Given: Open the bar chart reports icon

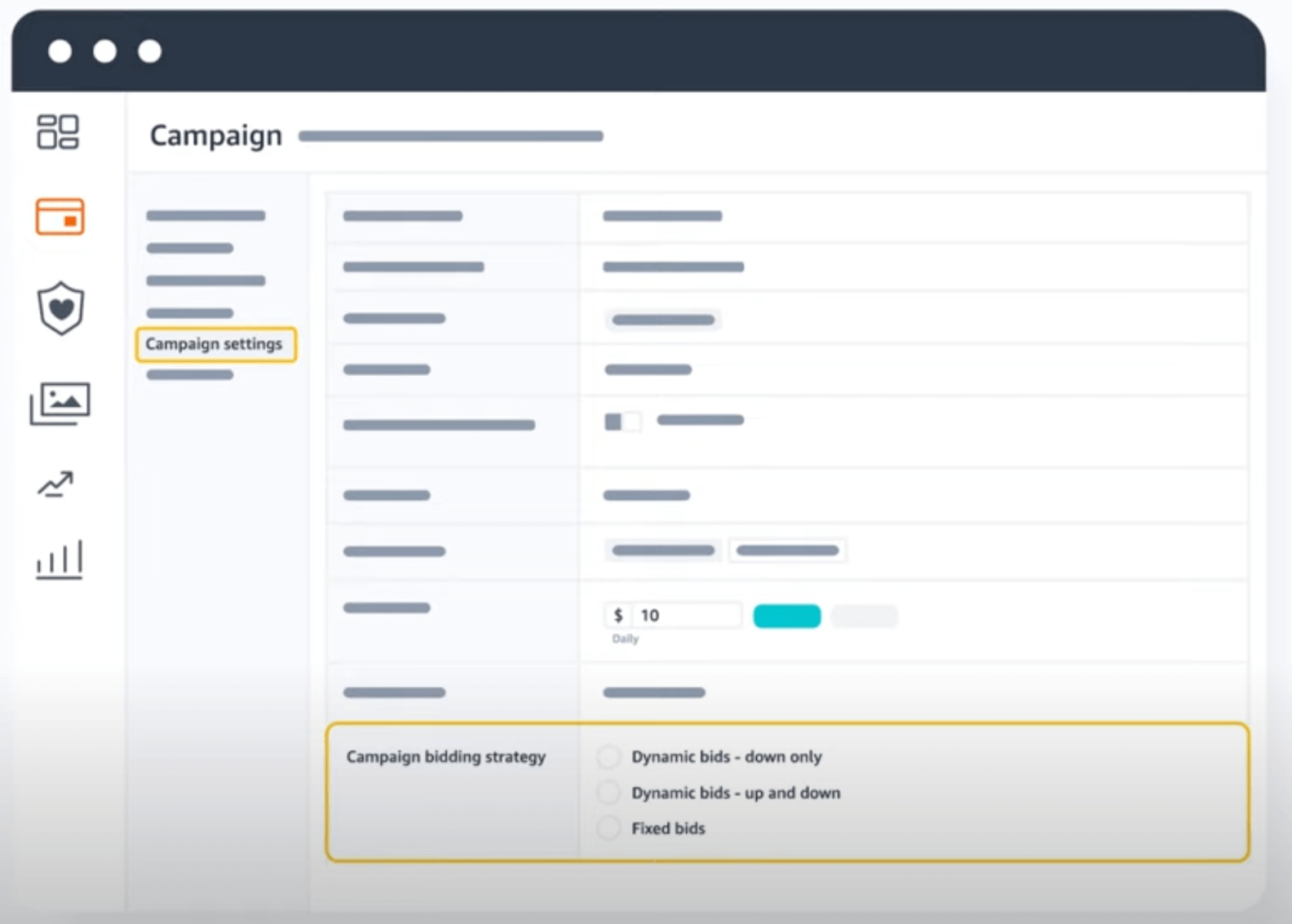Looking at the screenshot, I should (60, 559).
